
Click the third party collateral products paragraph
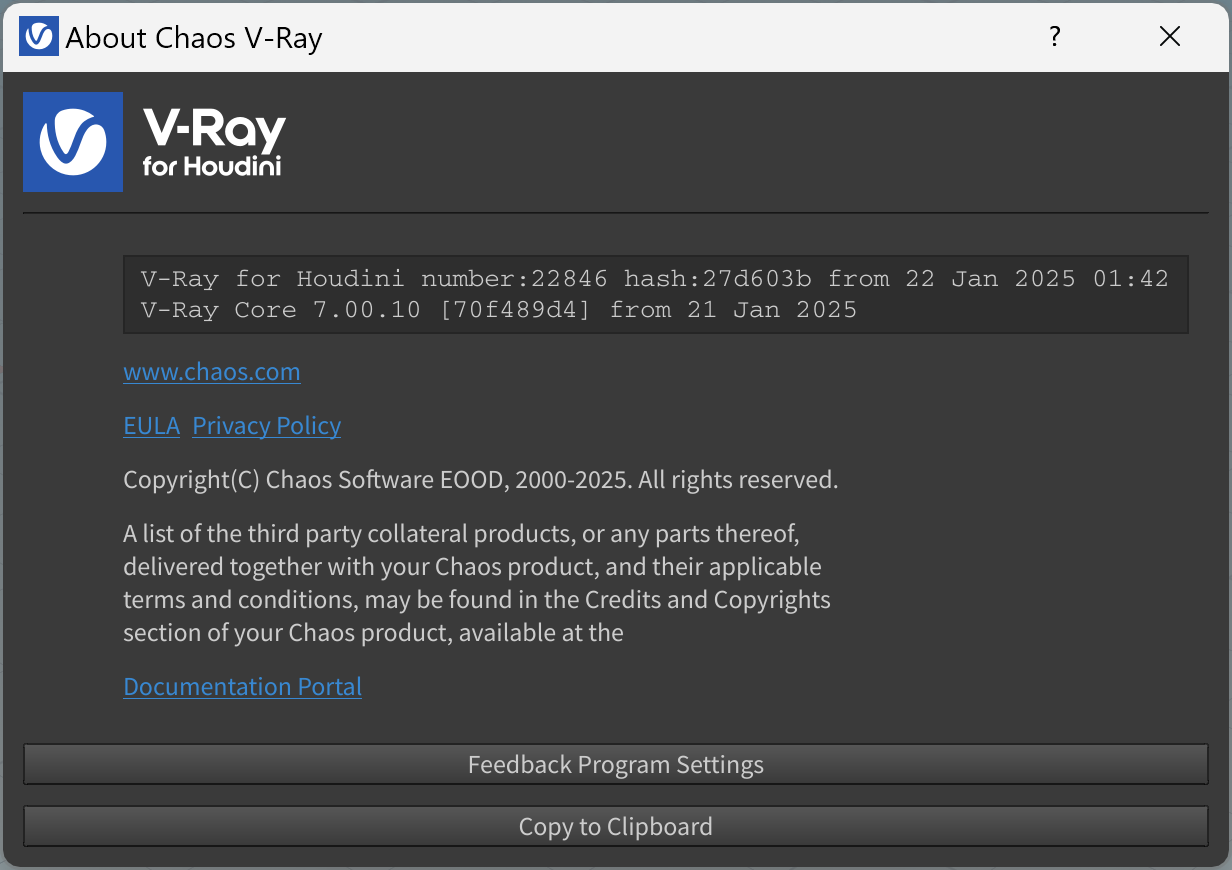tap(477, 583)
